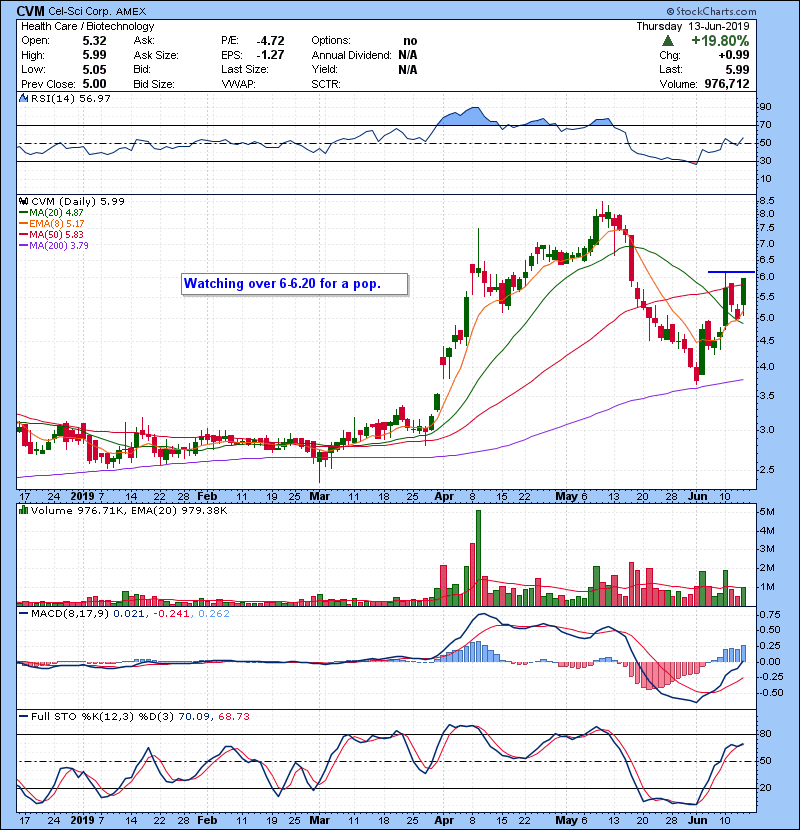Click the 'Mar' label on price chart axis
Viewport: 800px width, 830px height.
320,497
